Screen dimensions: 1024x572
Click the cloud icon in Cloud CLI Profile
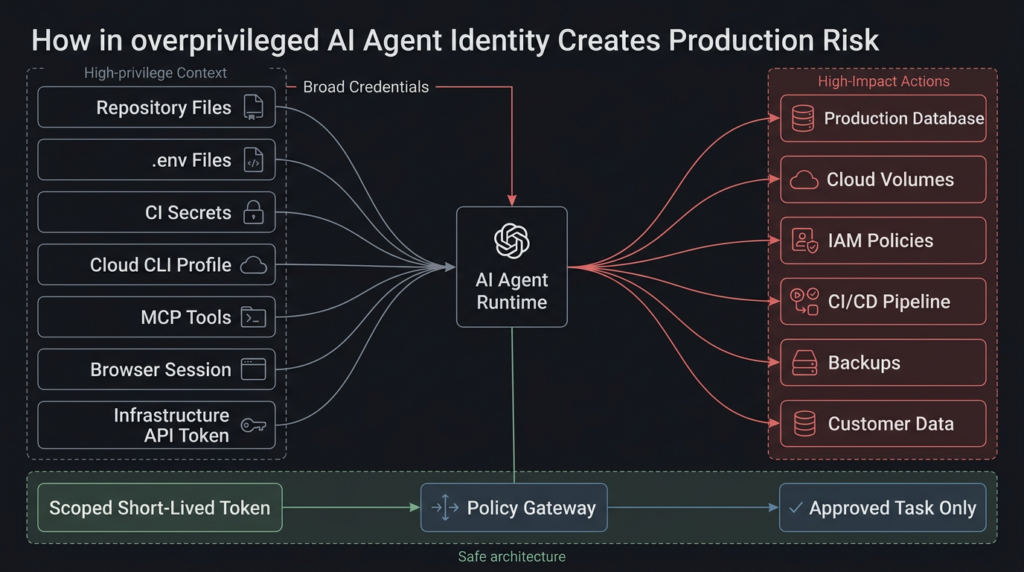(x=254, y=265)
